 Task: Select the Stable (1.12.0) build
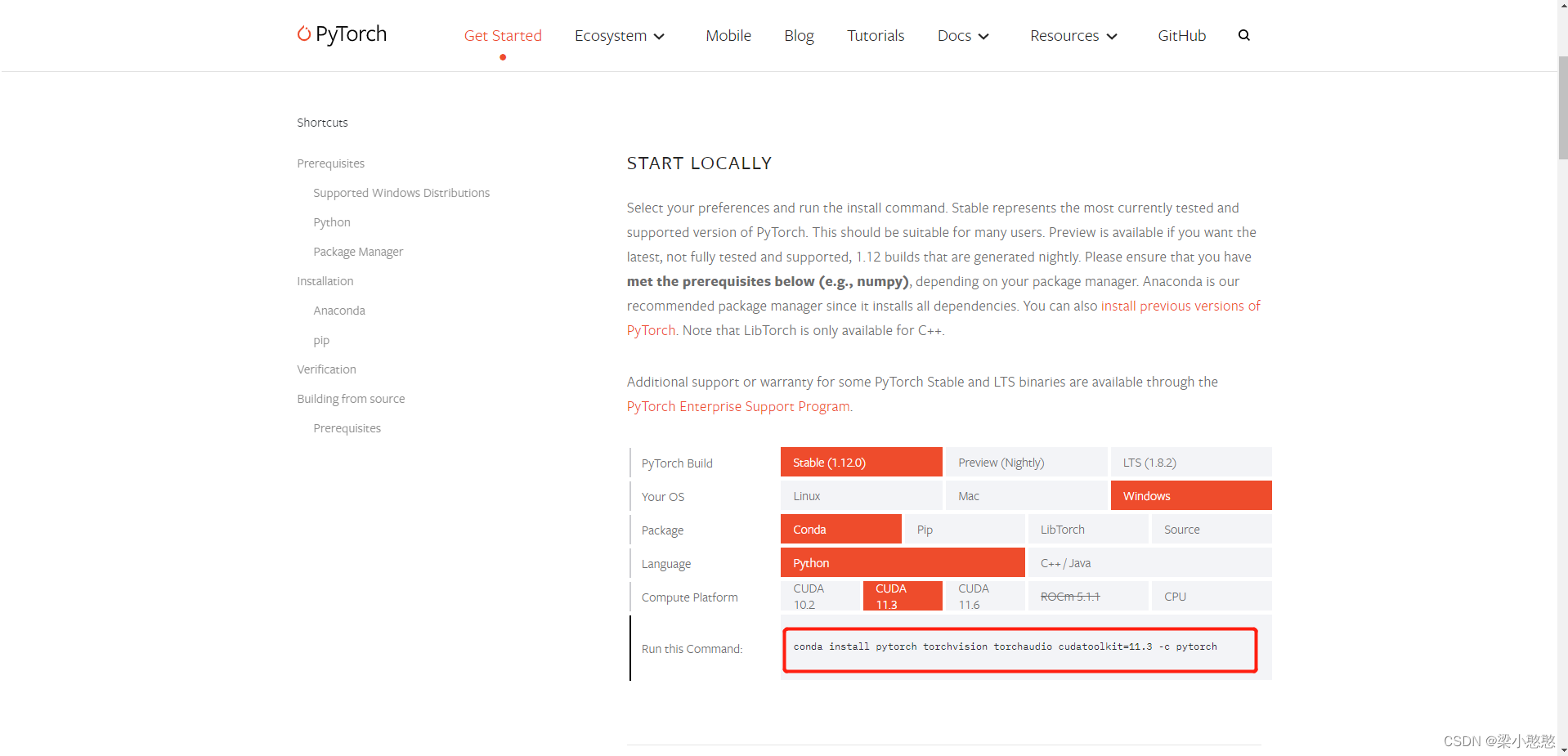862,462
